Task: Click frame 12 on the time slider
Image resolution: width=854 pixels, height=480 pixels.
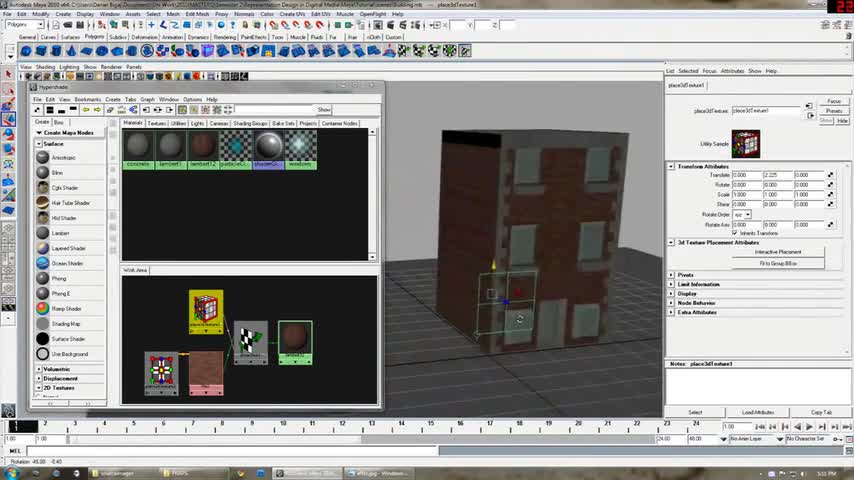Action: [x=342, y=424]
